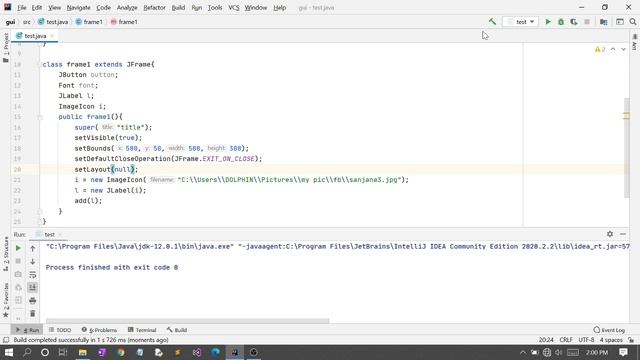Open the Refactor menu
The image size is (640, 360).
tap(154, 7)
